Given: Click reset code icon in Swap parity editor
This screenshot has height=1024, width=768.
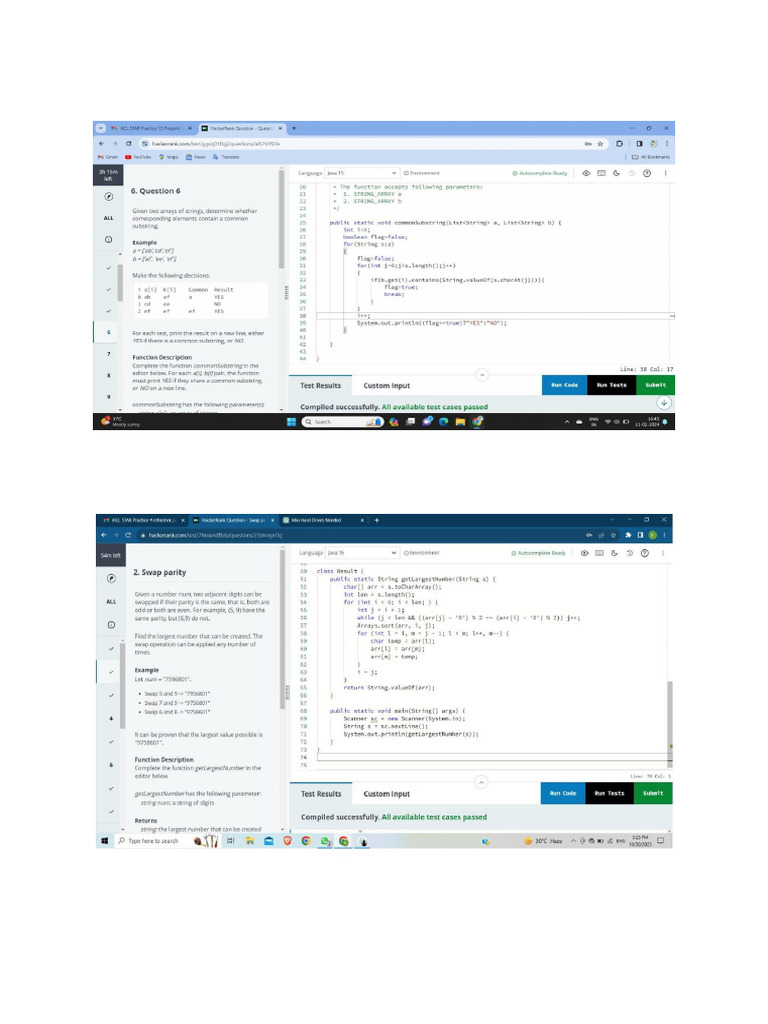Looking at the screenshot, I should point(630,553).
